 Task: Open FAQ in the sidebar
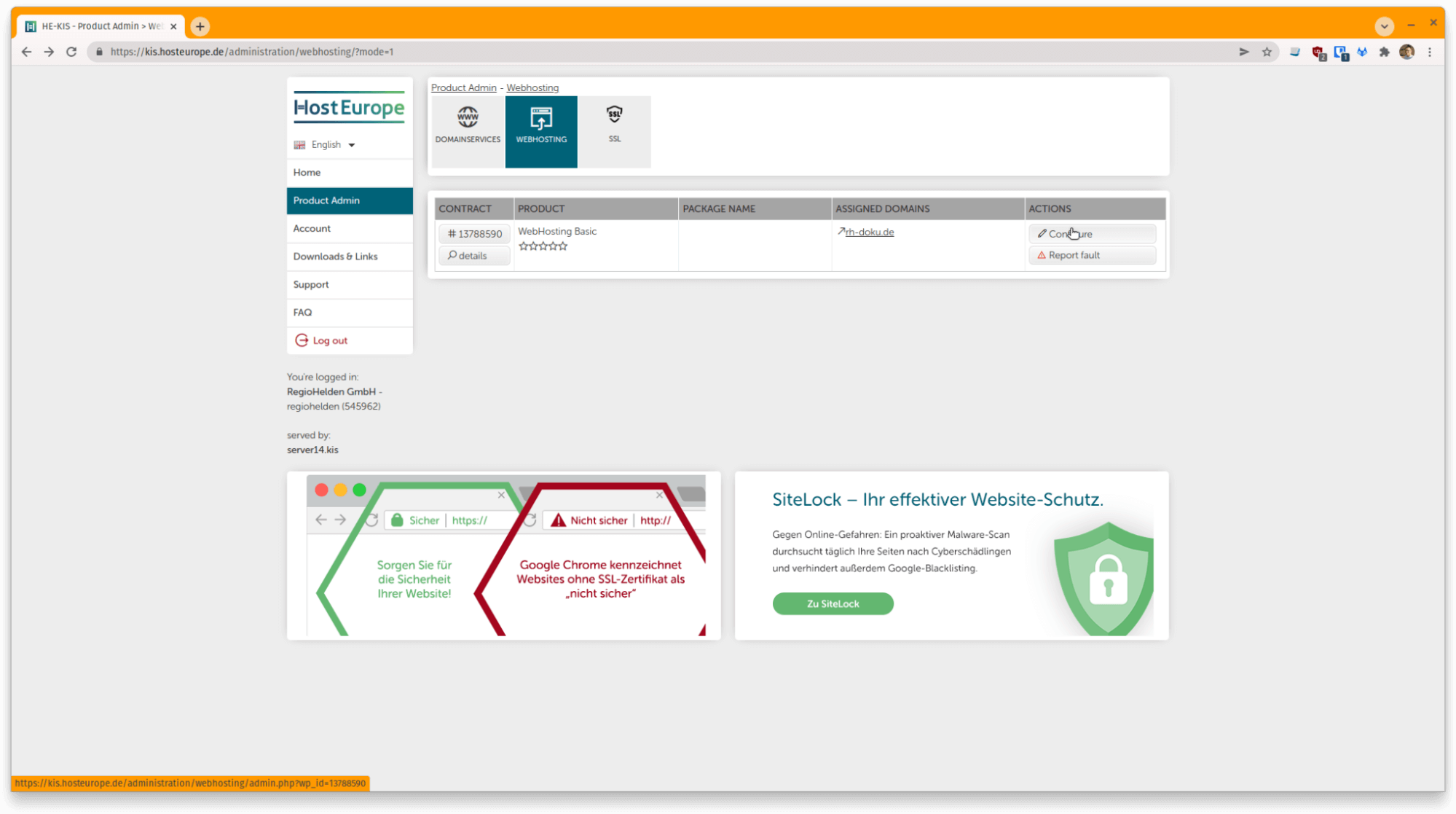pos(350,312)
